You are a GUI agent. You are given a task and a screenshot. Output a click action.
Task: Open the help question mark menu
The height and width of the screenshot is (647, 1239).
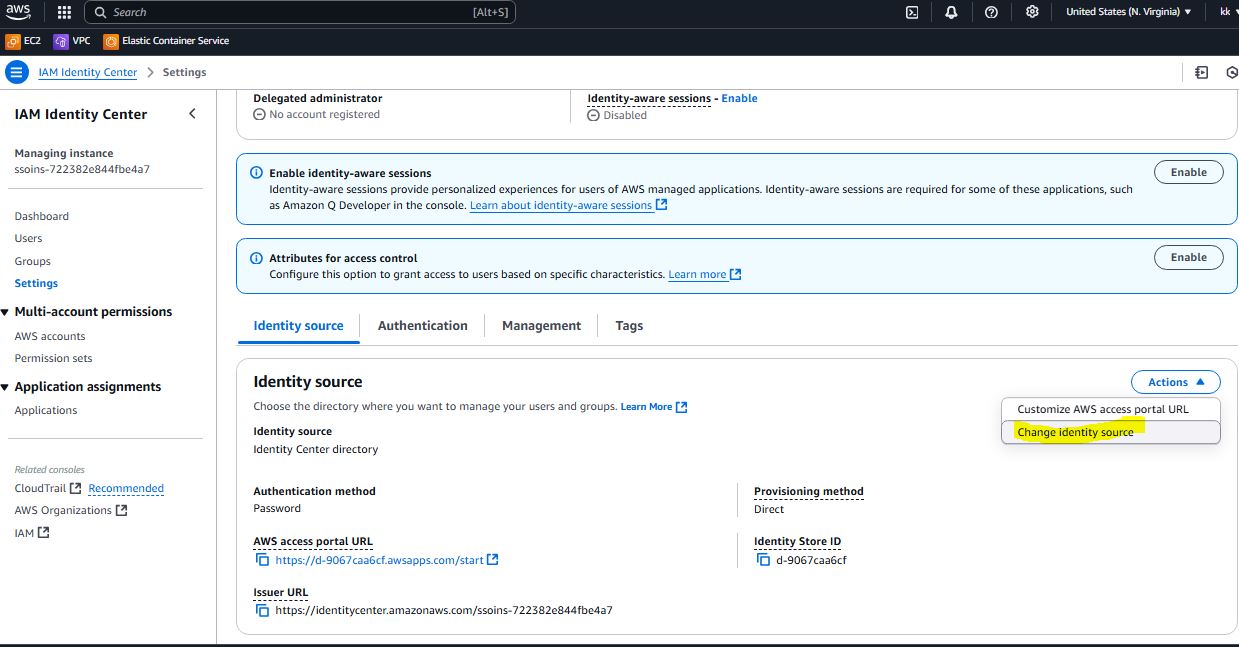(991, 12)
